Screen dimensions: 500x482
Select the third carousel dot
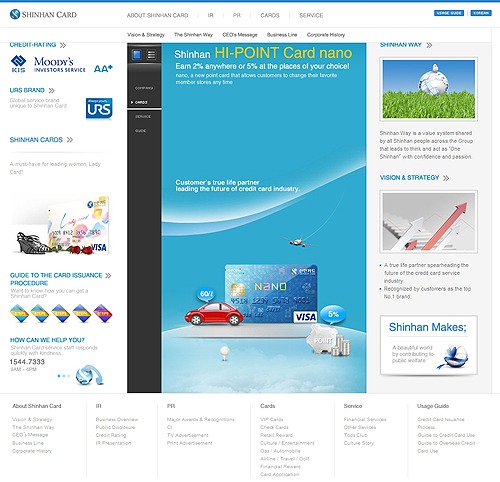pos(69,376)
